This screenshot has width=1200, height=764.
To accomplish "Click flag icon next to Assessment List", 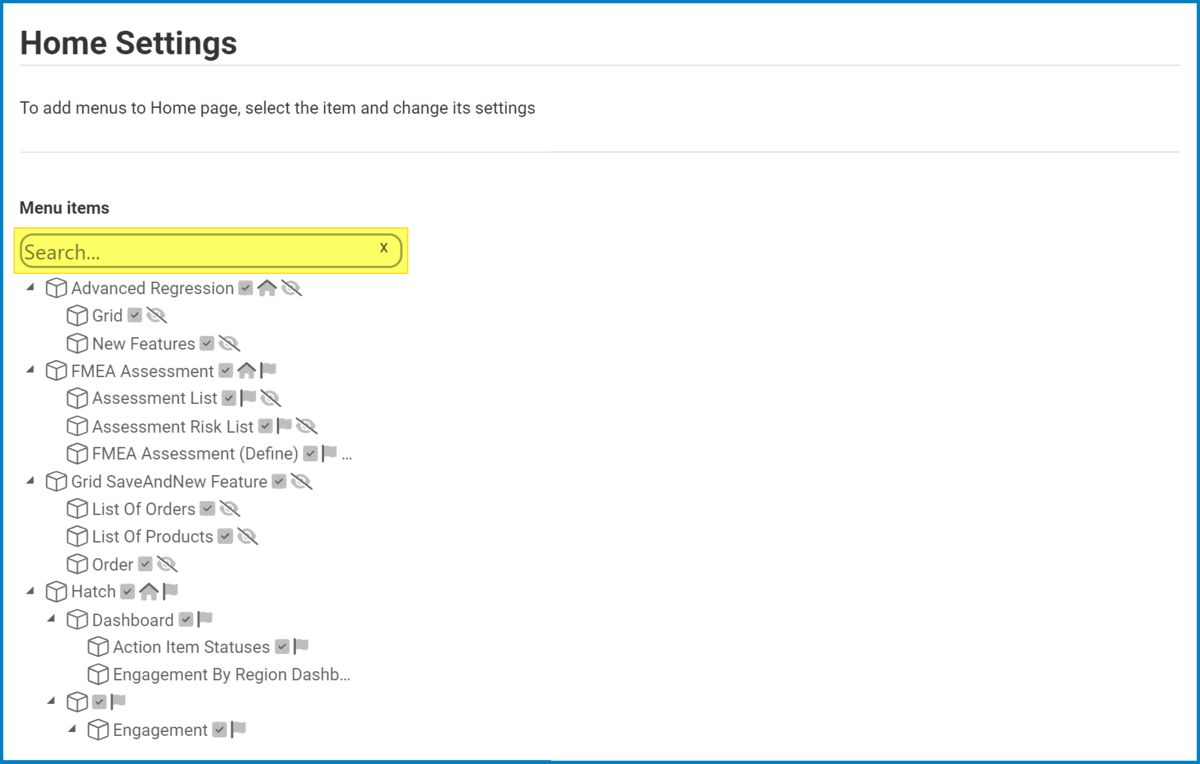I will pyautogui.click(x=249, y=398).
